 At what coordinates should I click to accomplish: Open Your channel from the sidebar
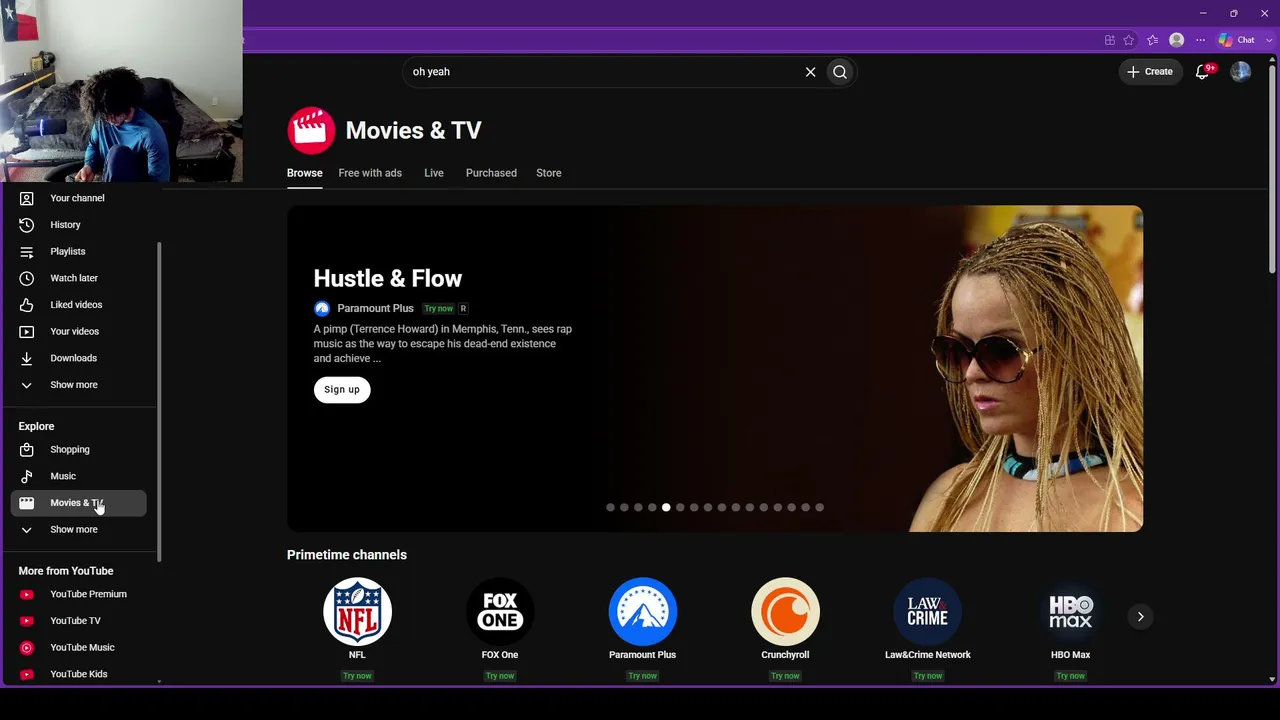tap(78, 198)
